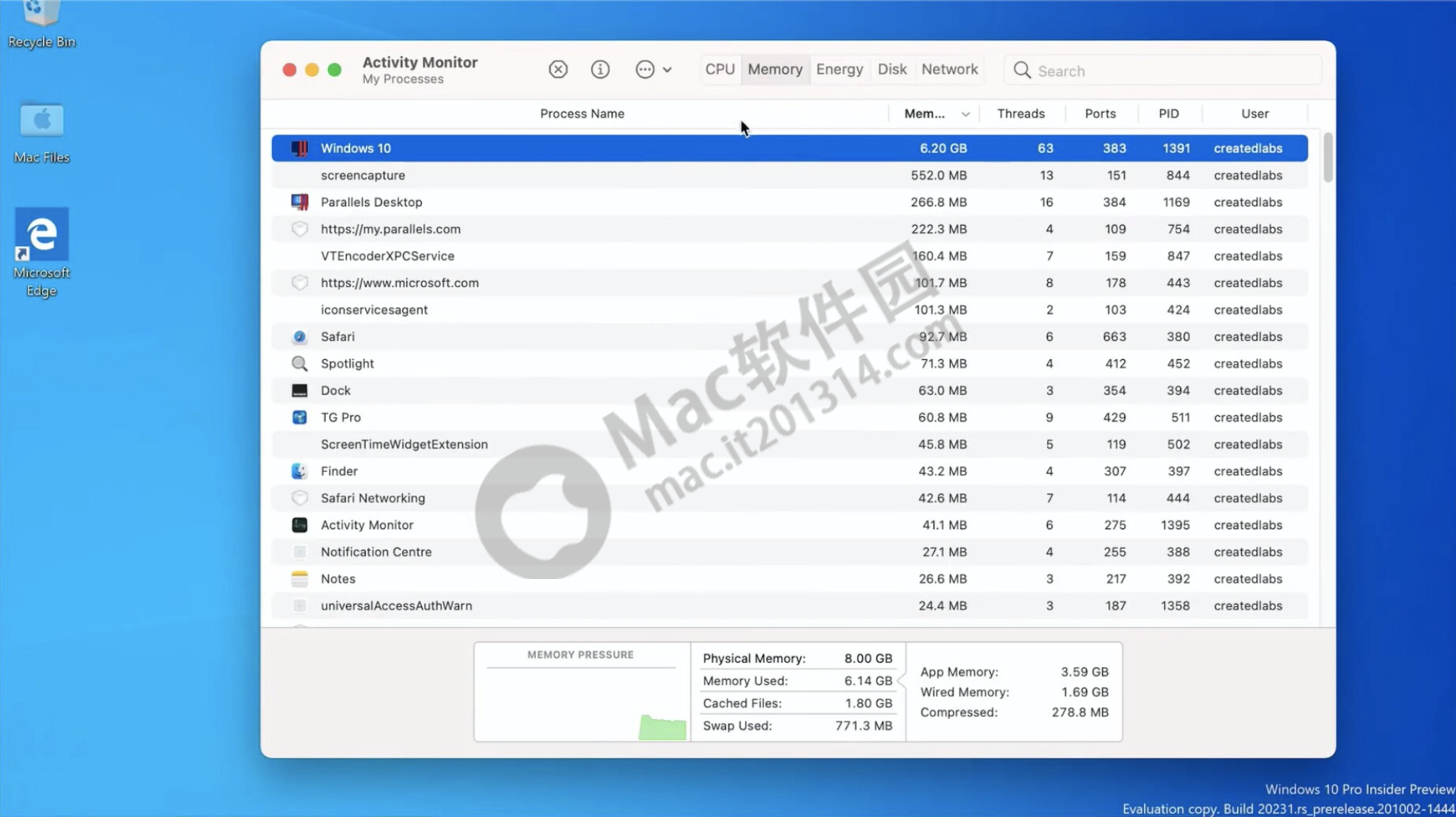Select the https://www.microsoft.com process name
This screenshot has width=1456, height=817.
tap(399, 283)
